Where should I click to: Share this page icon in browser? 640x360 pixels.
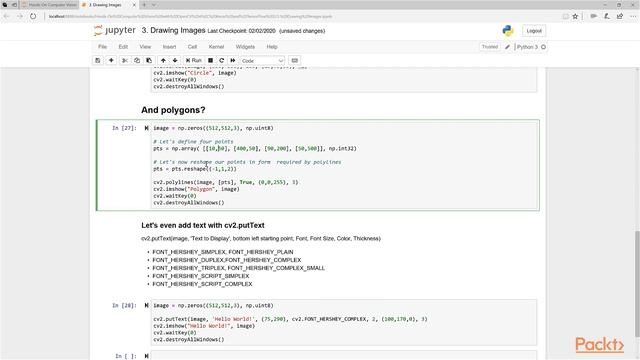click(x=620, y=16)
